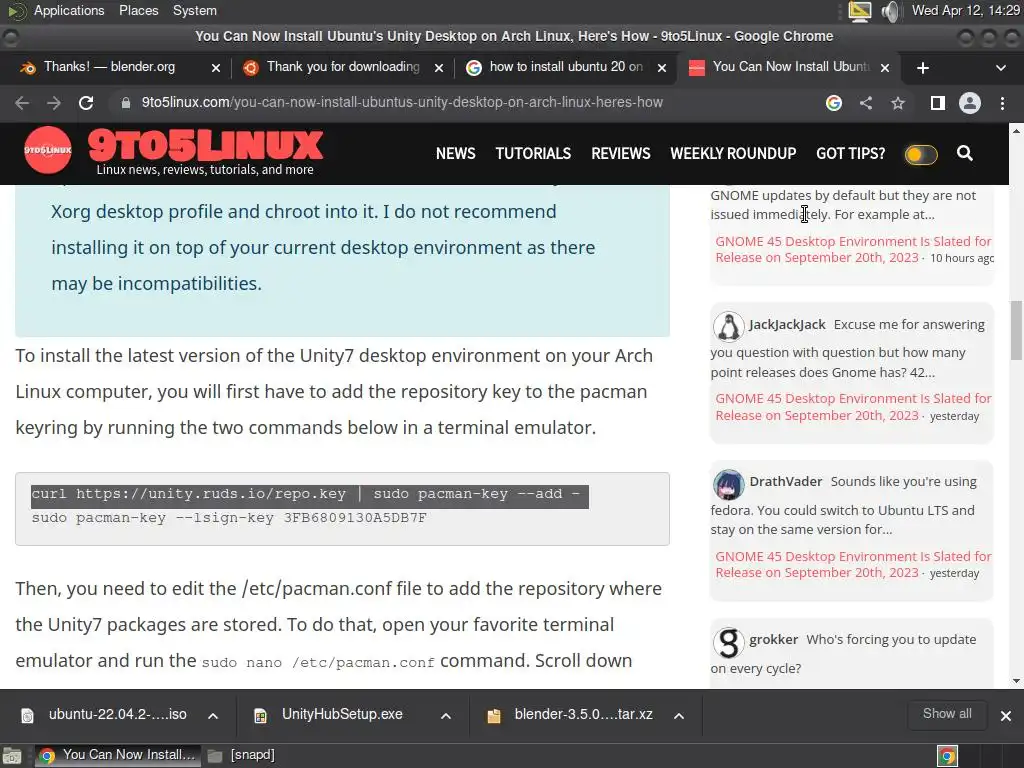Close the downloads bar

(1006, 716)
